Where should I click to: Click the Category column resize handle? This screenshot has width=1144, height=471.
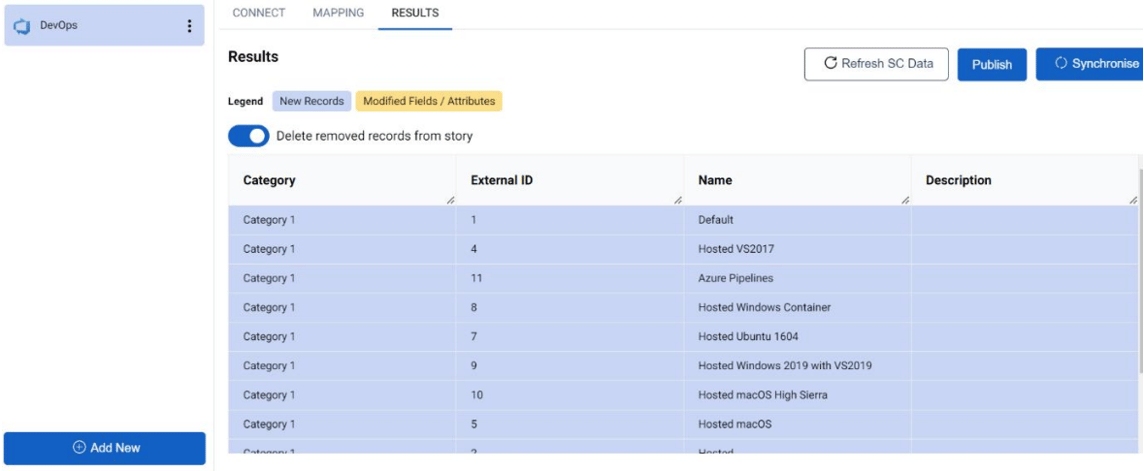pyautogui.click(x=450, y=201)
